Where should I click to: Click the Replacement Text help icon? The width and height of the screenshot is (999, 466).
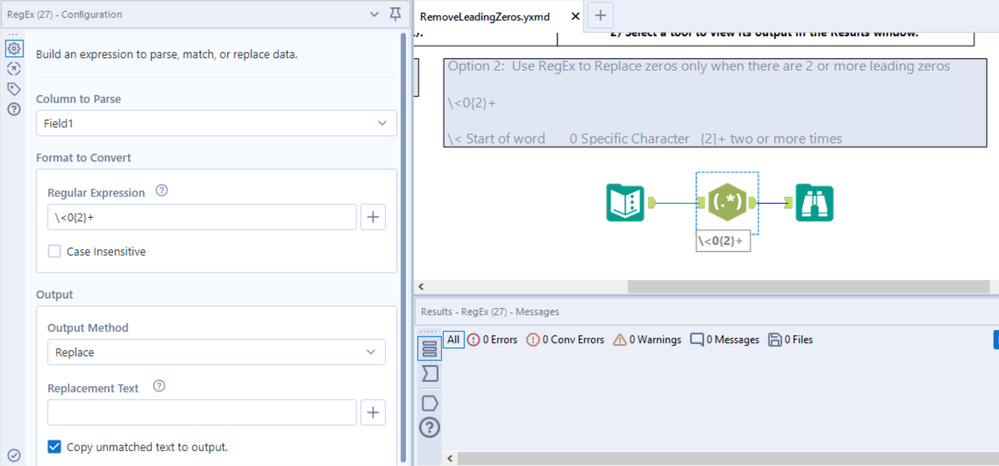point(159,386)
